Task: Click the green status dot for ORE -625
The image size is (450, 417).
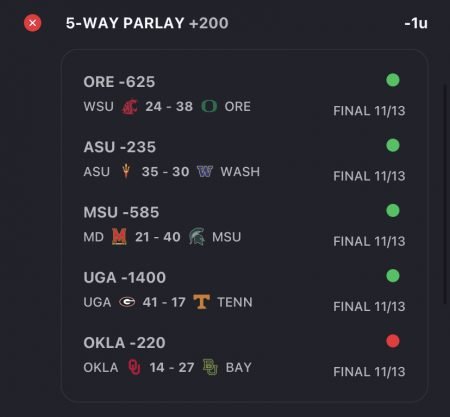Action: coord(393,80)
